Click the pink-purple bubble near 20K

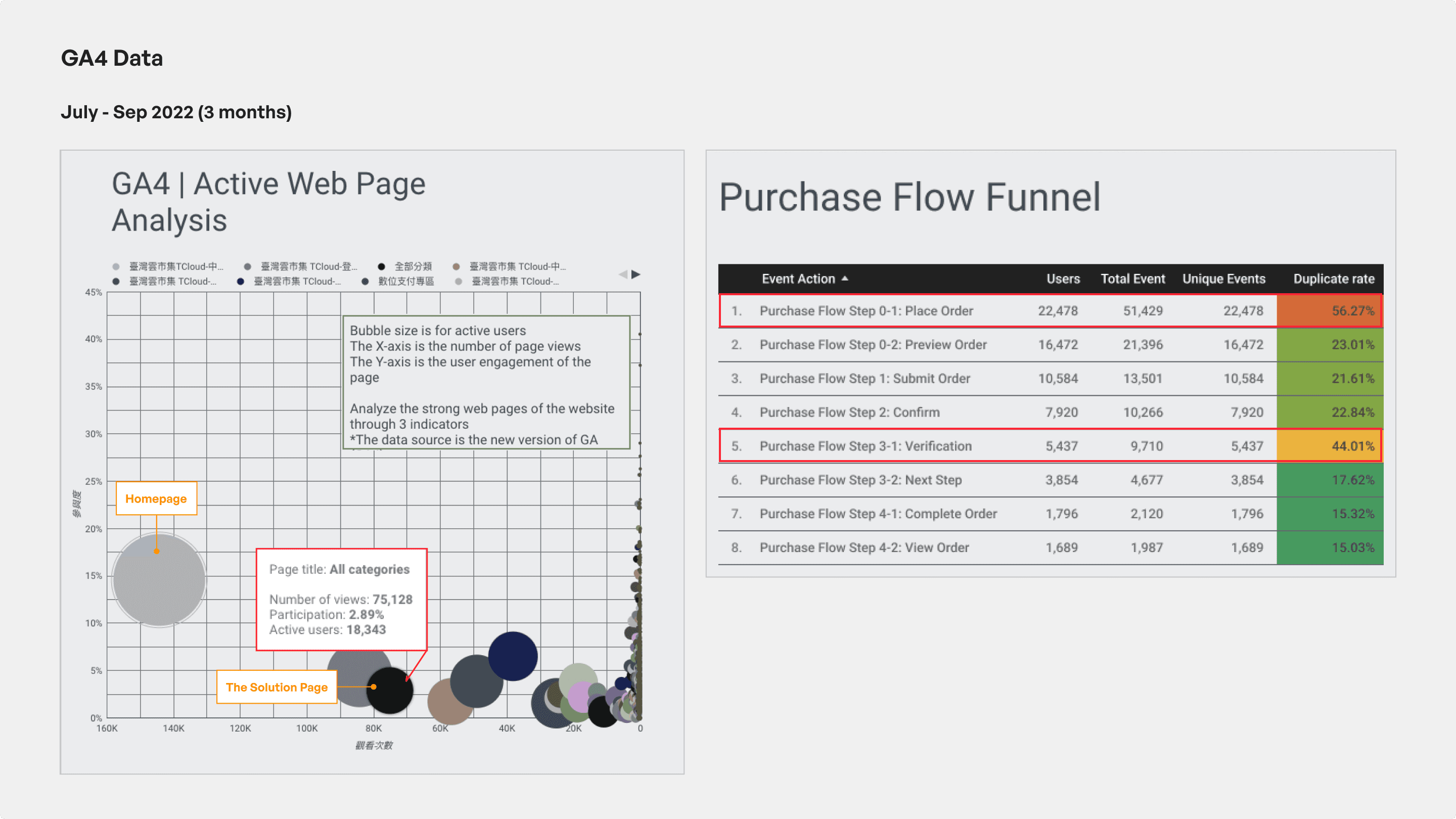point(580,696)
